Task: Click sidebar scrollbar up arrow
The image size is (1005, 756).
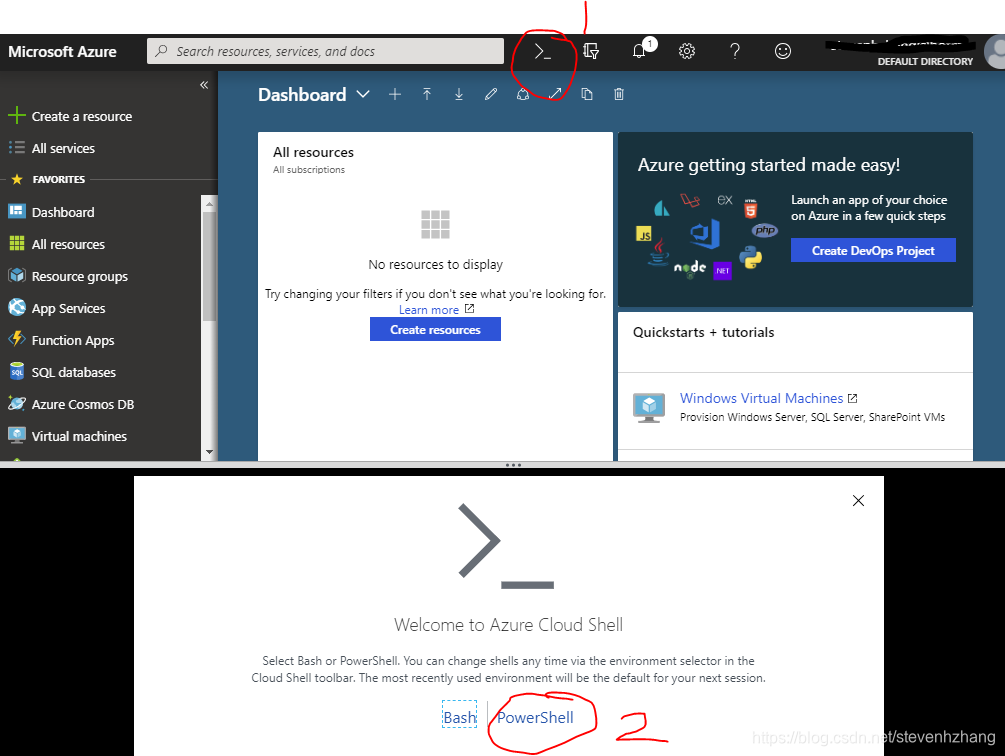Action: pos(209,203)
